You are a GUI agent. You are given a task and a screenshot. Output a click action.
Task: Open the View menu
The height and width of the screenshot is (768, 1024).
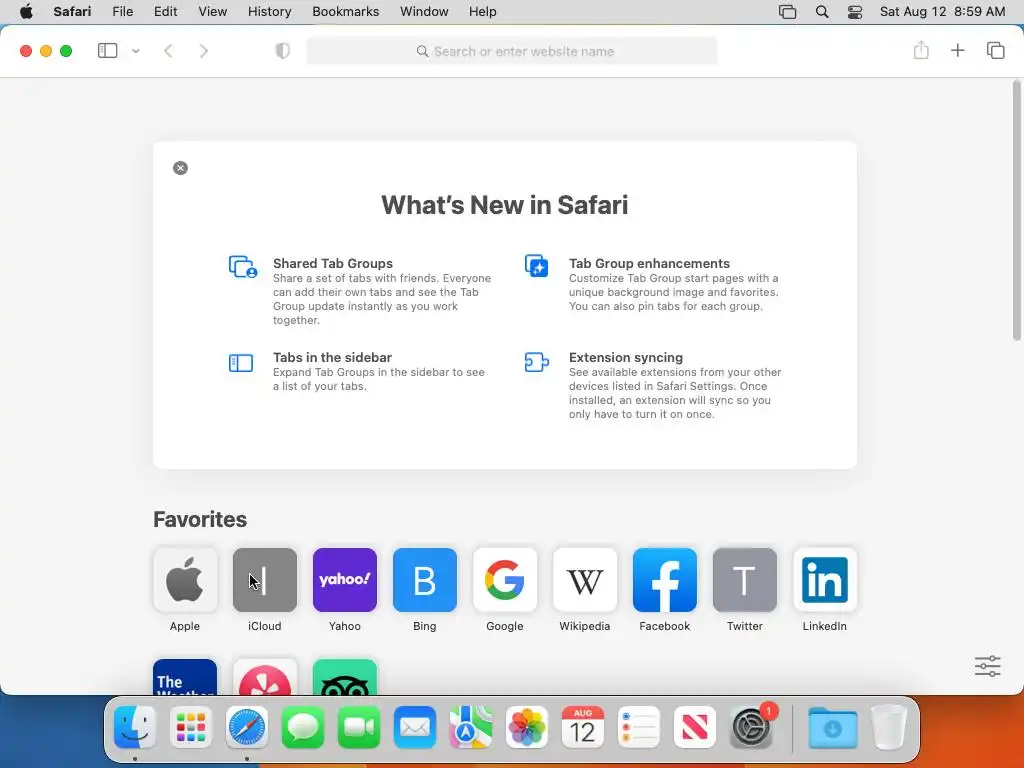click(212, 12)
